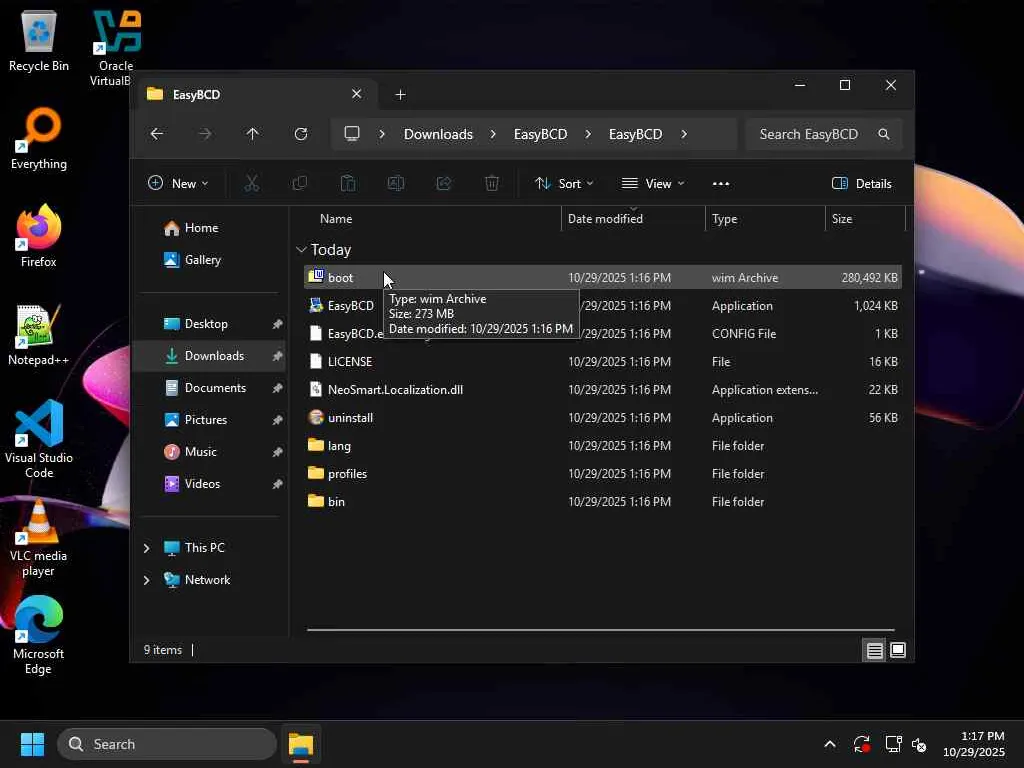Viewport: 1024px width, 768px height.
Task: Click the Refresh icon in navigation bar
Action: (x=300, y=134)
